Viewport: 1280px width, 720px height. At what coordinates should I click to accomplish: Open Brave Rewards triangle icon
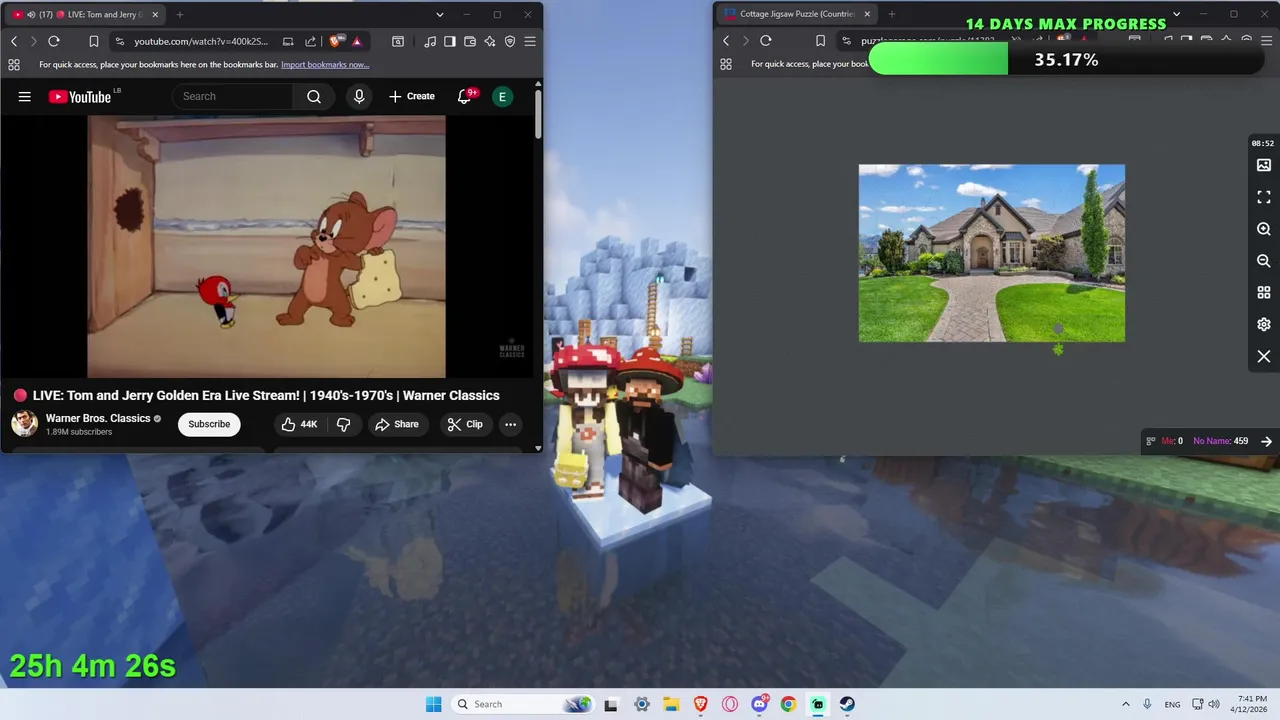pos(357,41)
